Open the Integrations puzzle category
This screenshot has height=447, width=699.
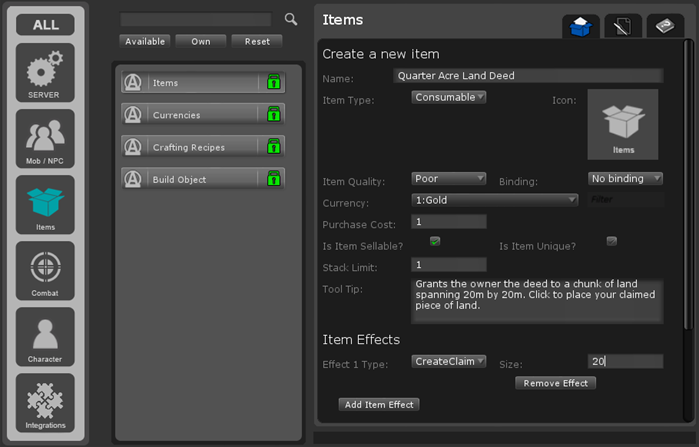[44, 402]
